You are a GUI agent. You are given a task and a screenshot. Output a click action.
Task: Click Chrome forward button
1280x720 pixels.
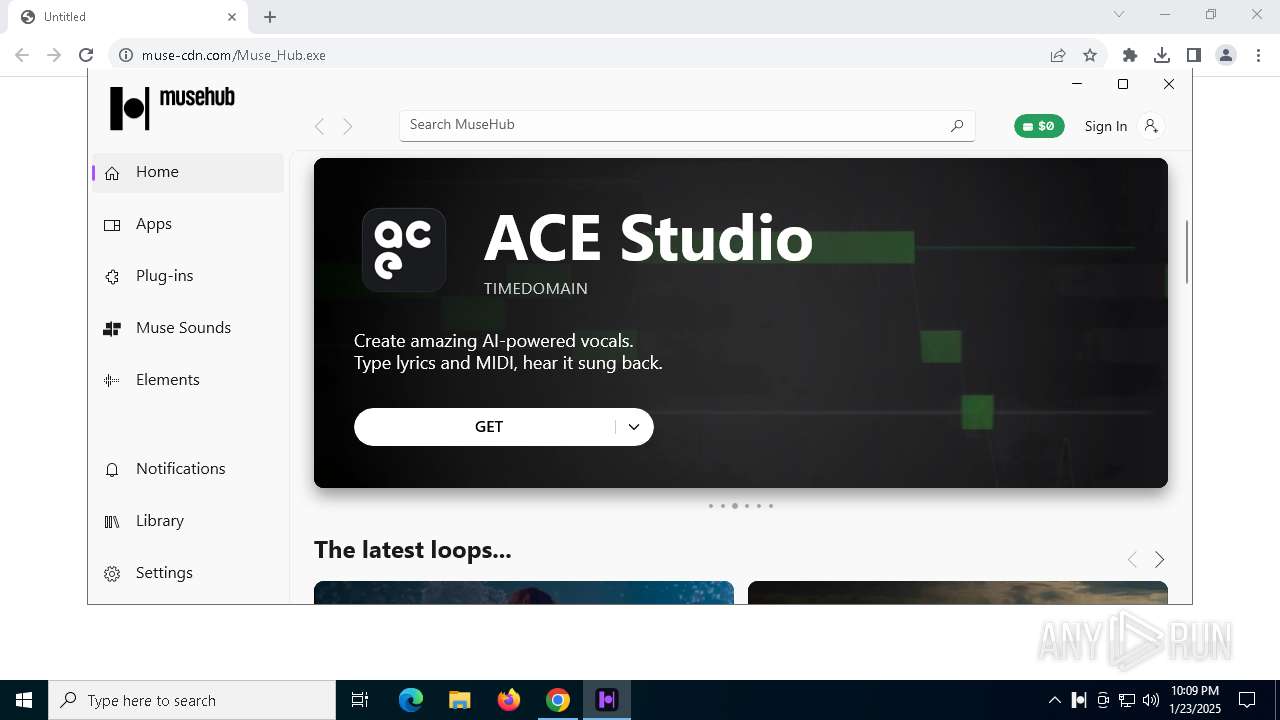coord(54,55)
